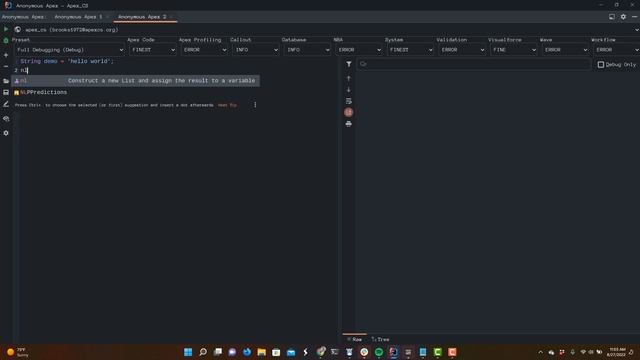640x360 pixels.
Task: Switch to the Anonymous Apex 1 tab
Action: point(78,17)
